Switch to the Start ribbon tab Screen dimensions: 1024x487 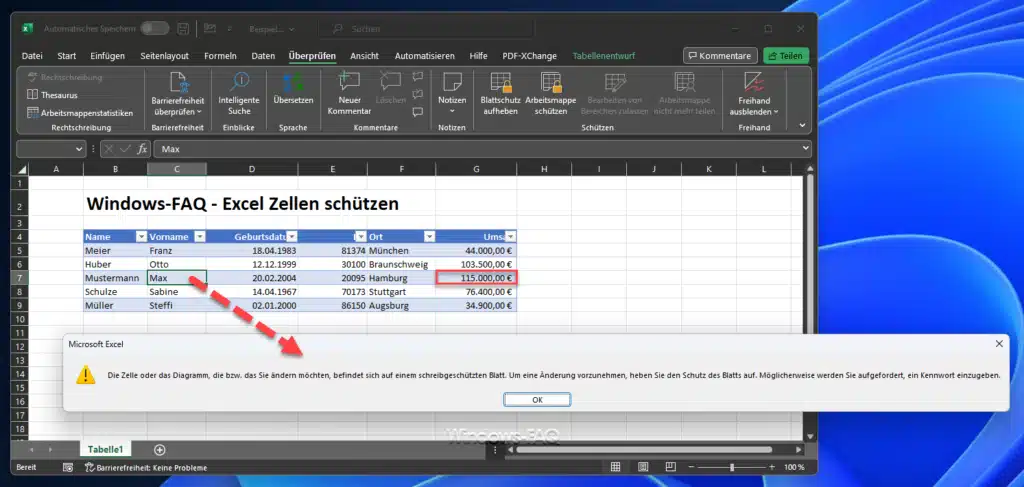(x=67, y=56)
